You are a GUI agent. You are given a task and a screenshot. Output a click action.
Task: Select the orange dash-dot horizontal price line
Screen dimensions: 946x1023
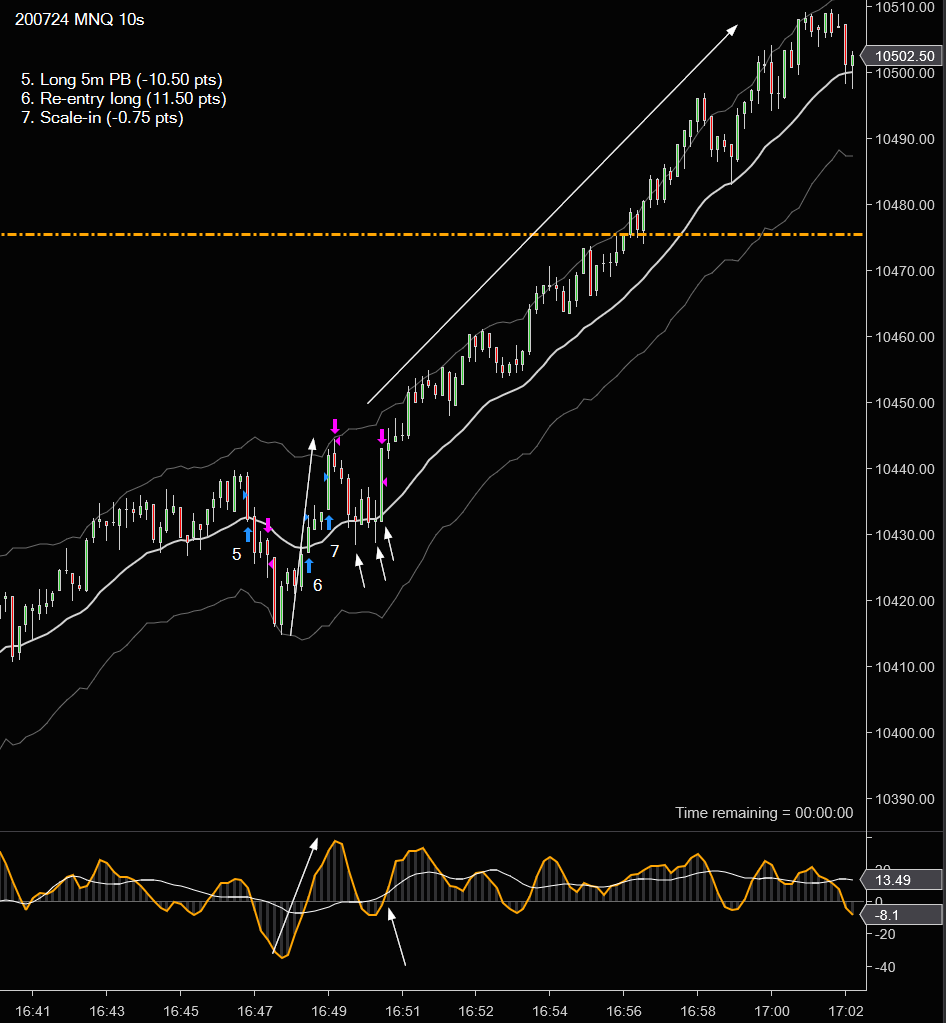(432, 234)
